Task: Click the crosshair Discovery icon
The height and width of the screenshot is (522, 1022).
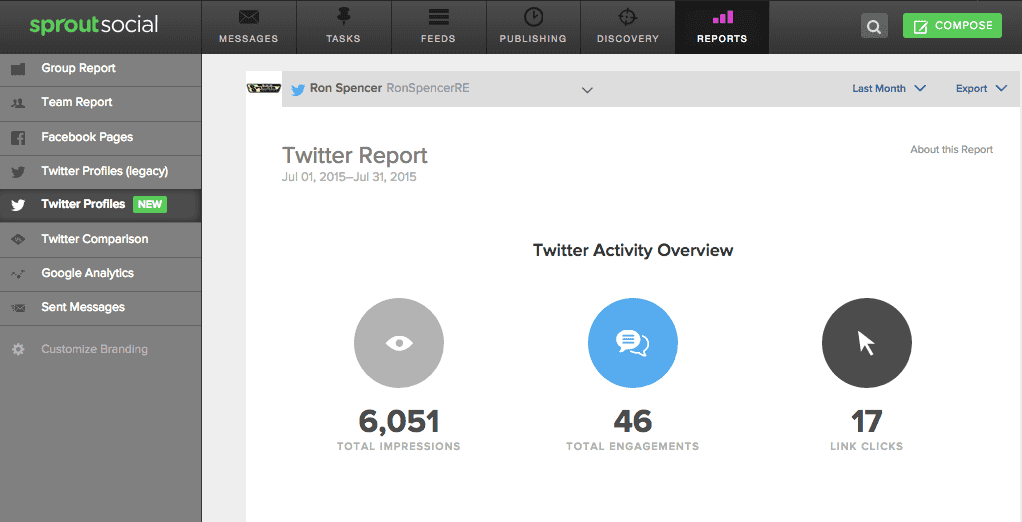Action: click(x=627, y=17)
